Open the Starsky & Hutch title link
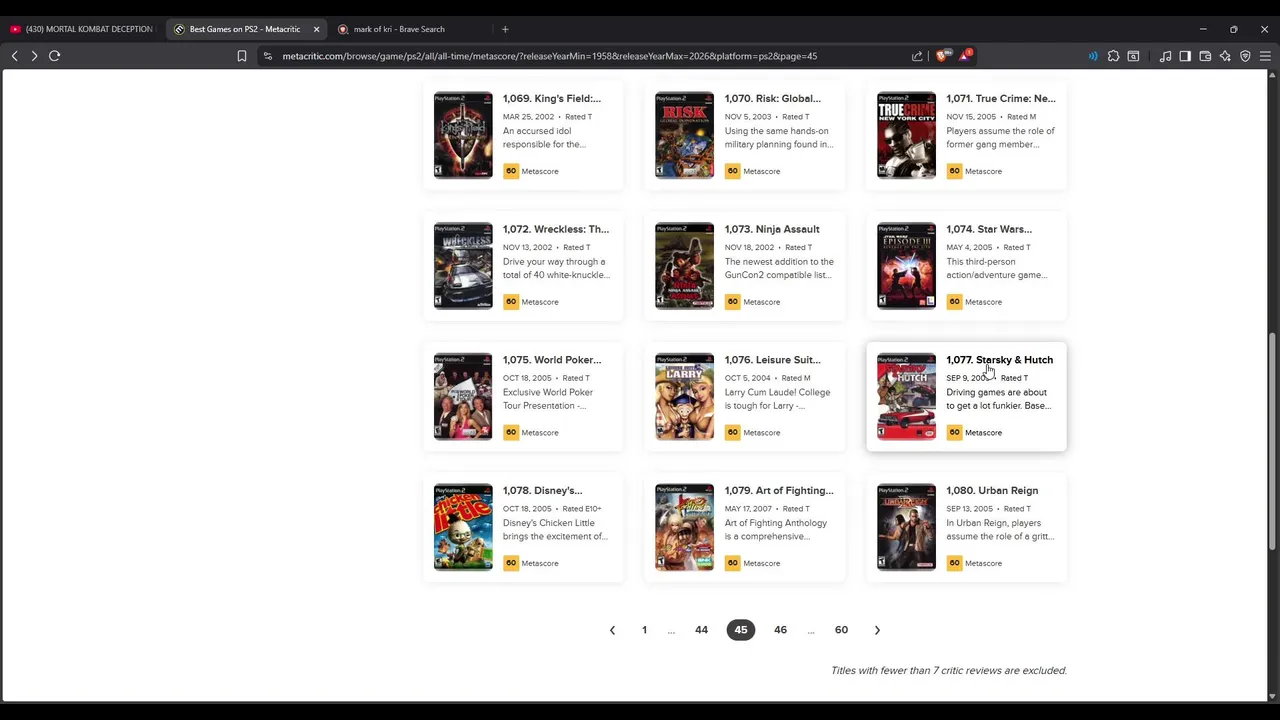 pyautogui.click(x=1000, y=360)
